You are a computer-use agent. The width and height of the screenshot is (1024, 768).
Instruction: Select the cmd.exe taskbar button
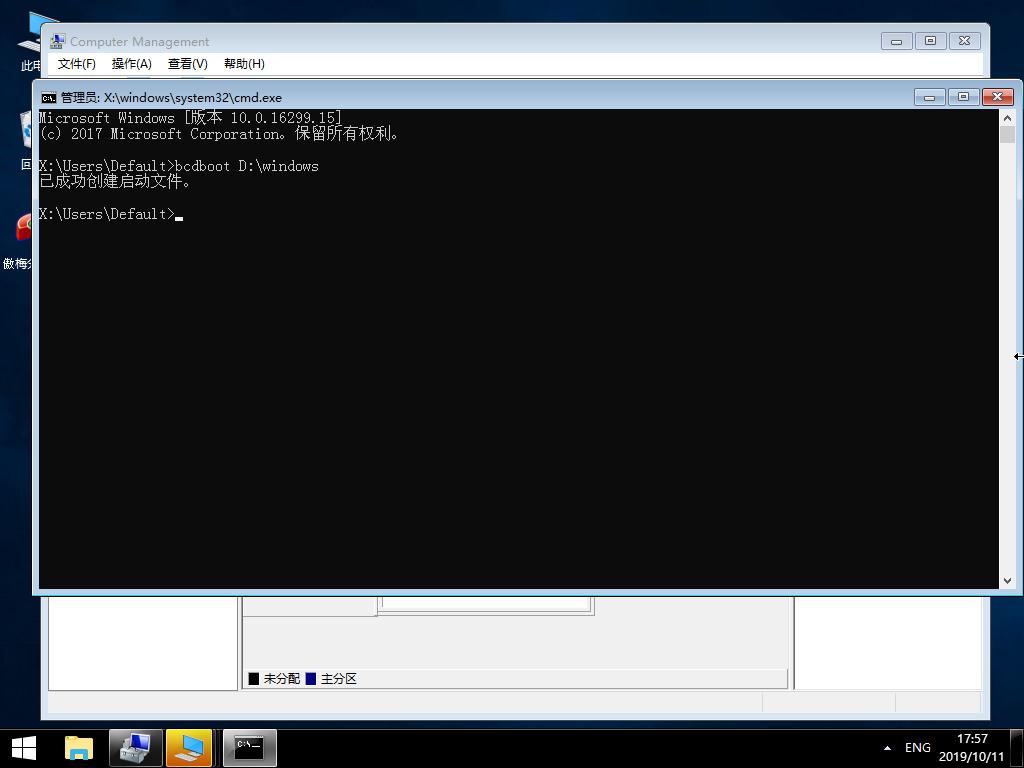249,747
